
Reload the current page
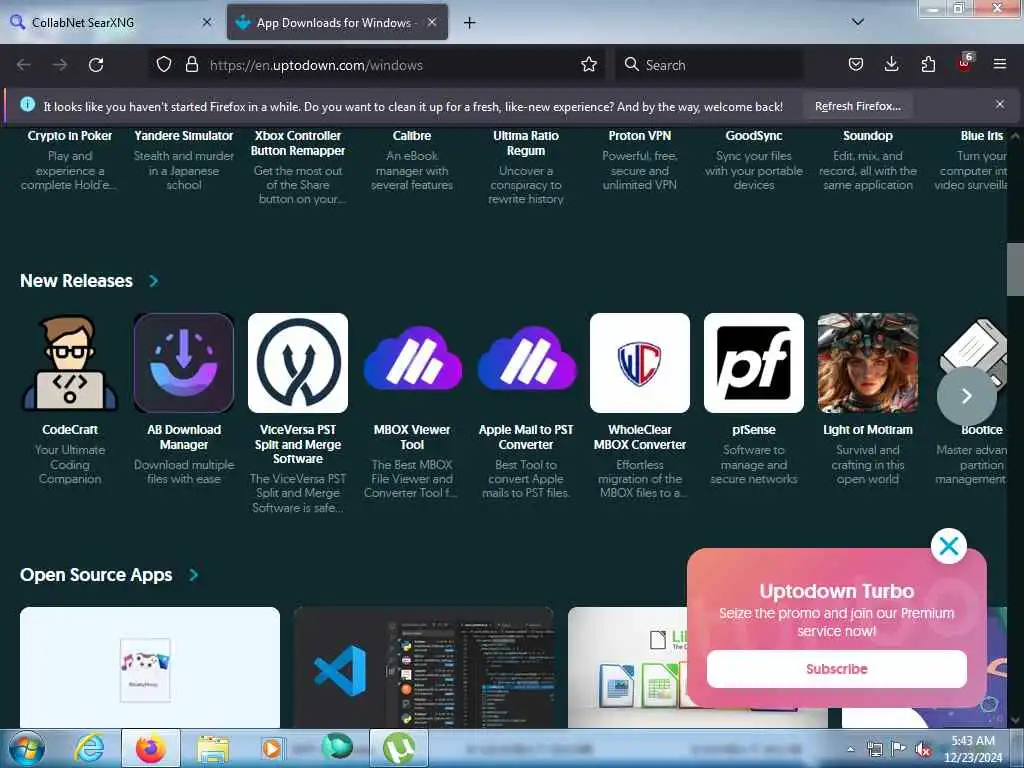pos(96,65)
